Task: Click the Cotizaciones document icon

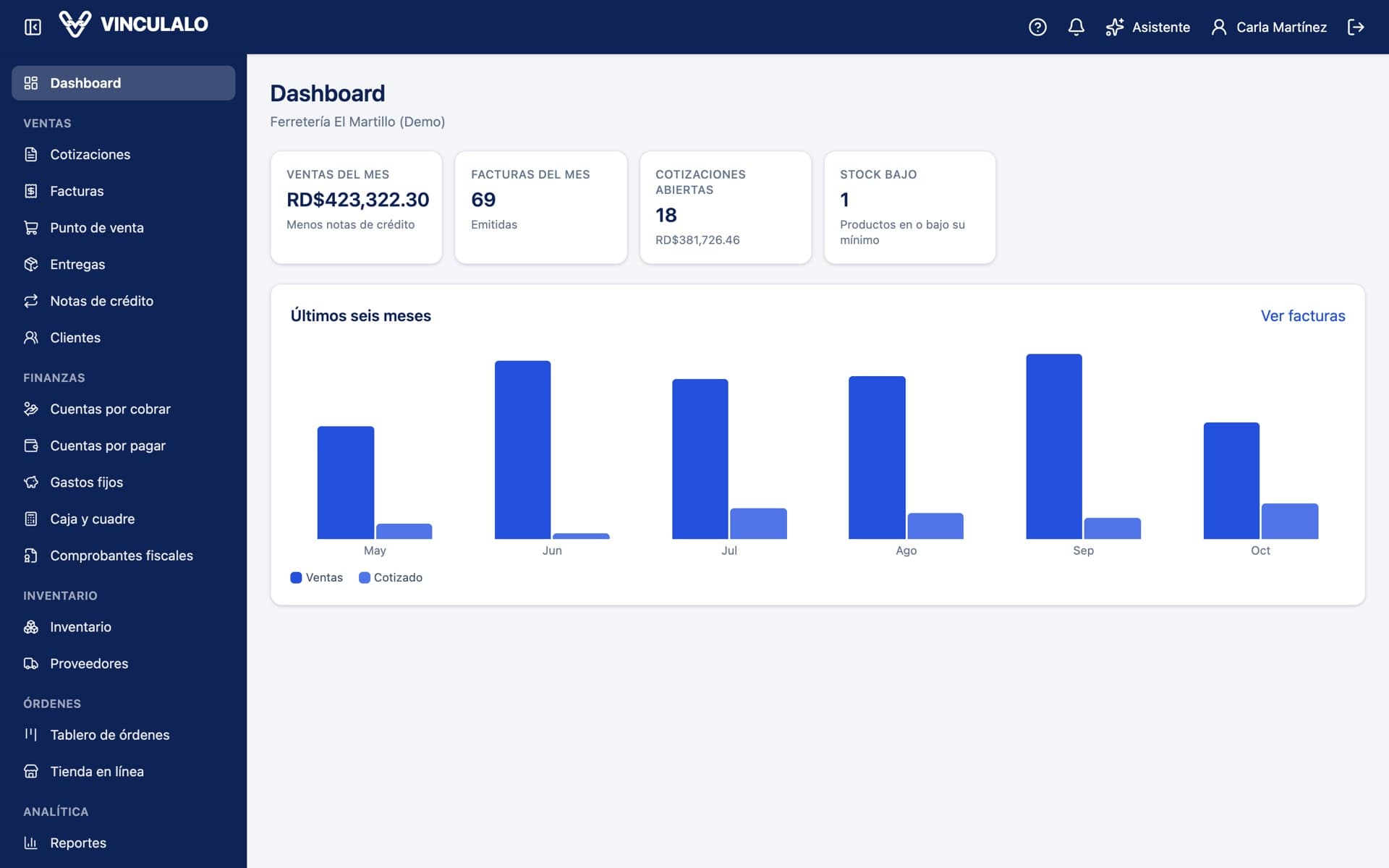Action: 31,154
